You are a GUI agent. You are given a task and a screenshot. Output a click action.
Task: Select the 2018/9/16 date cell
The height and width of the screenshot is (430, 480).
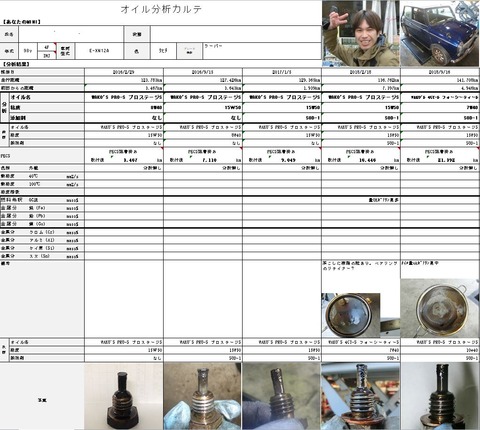point(440,72)
